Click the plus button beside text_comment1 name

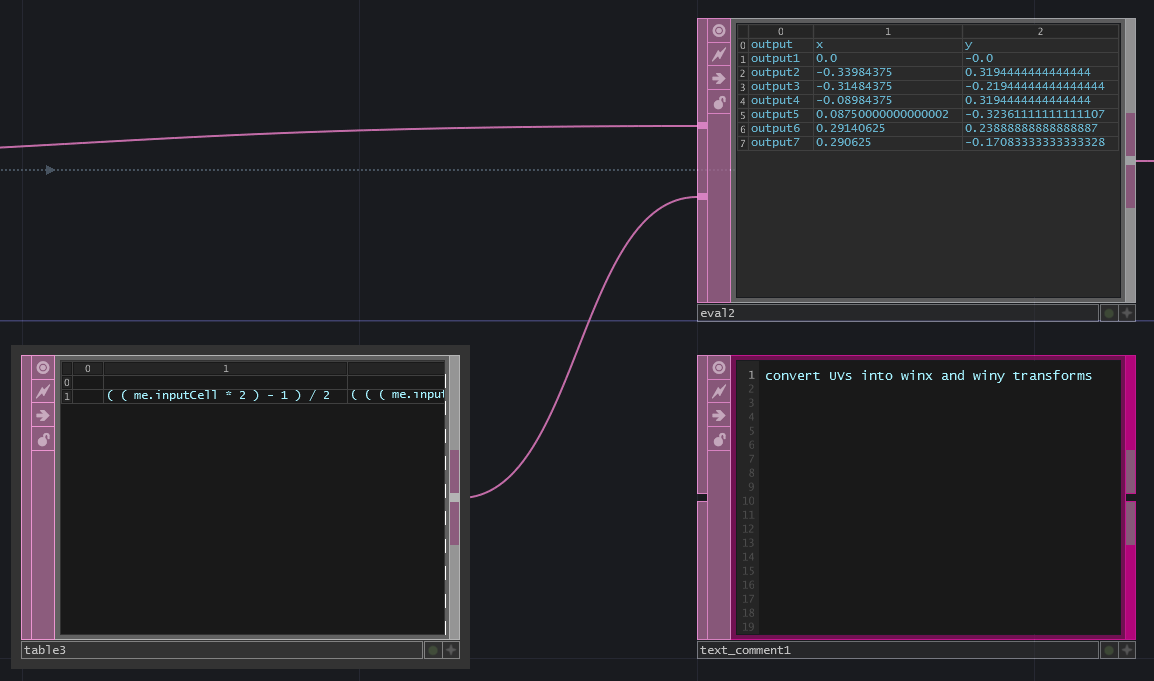pyautogui.click(x=1127, y=650)
